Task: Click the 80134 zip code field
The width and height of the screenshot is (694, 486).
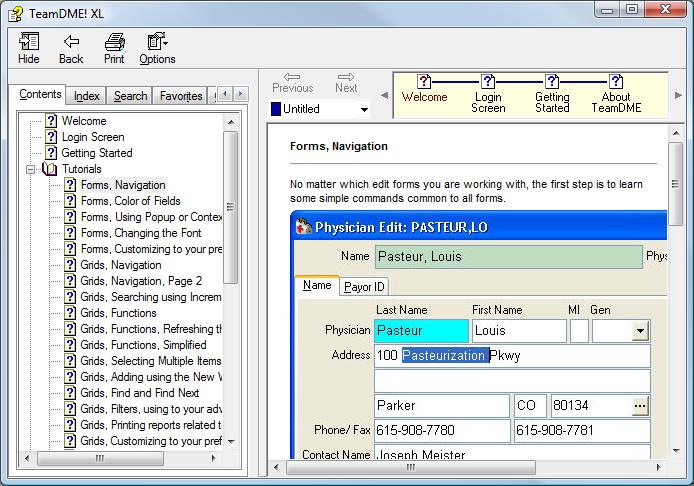Action: (x=591, y=406)
